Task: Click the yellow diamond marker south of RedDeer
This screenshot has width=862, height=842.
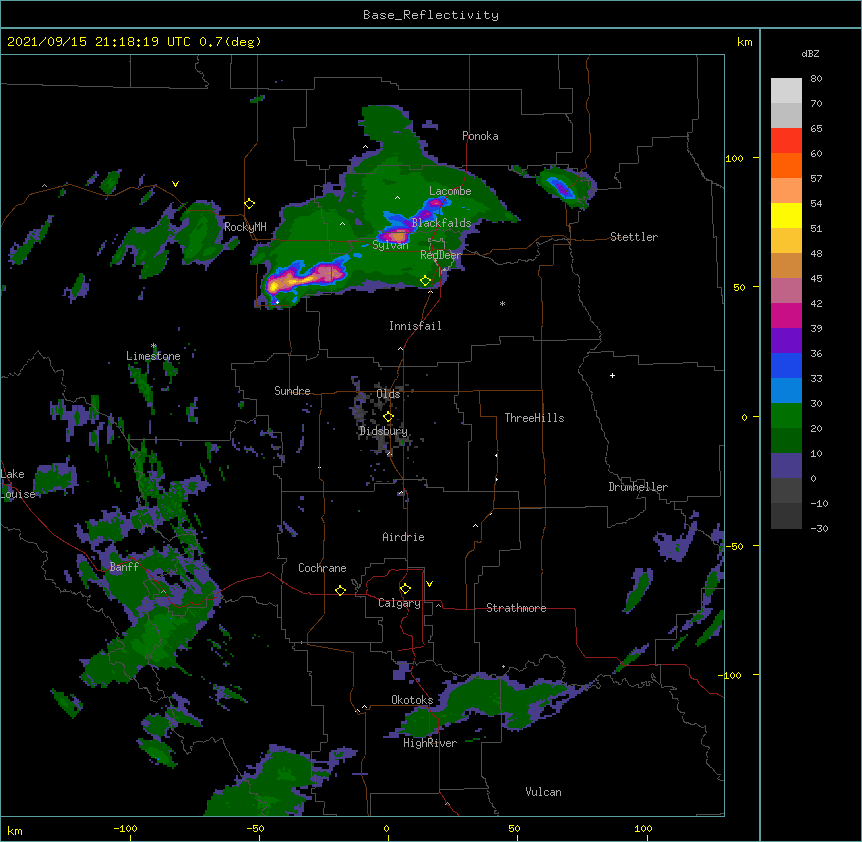Action: [x=426, y=281]
